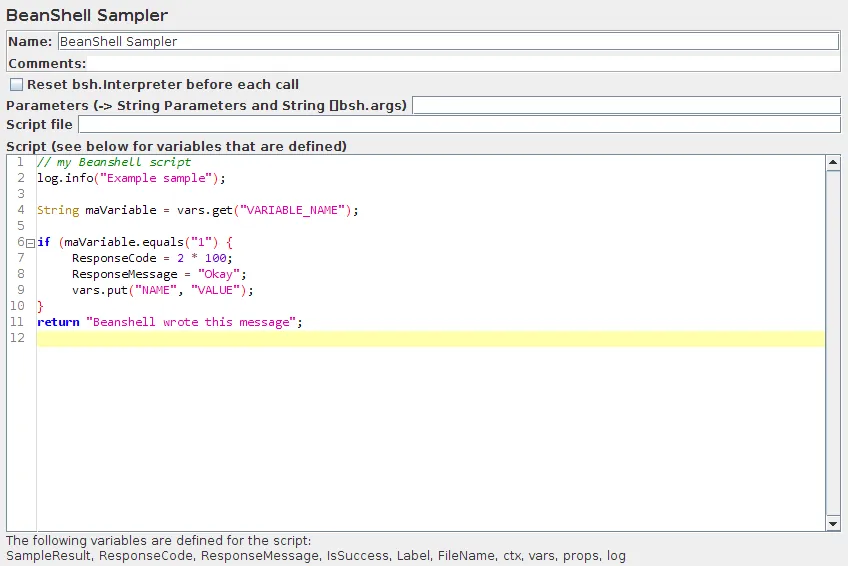Click the log.info statement on line 2
Screen dimensions: 848x566
pyautogui.click(x=131, y=178)
